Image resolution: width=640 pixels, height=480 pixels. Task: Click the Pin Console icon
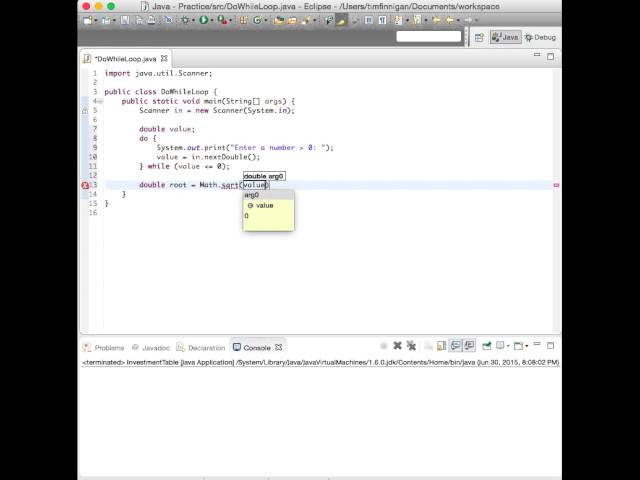coord(487,346)
